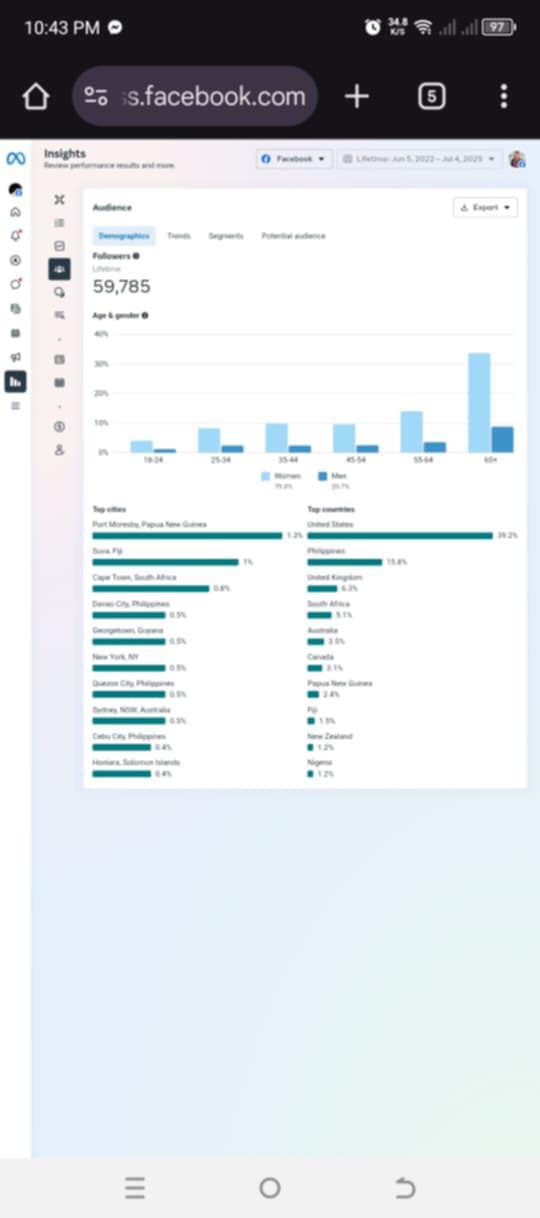Tap Android recent apps button
The height and width of the screenshot is (1218, 540).
(x=135, y=1188)
